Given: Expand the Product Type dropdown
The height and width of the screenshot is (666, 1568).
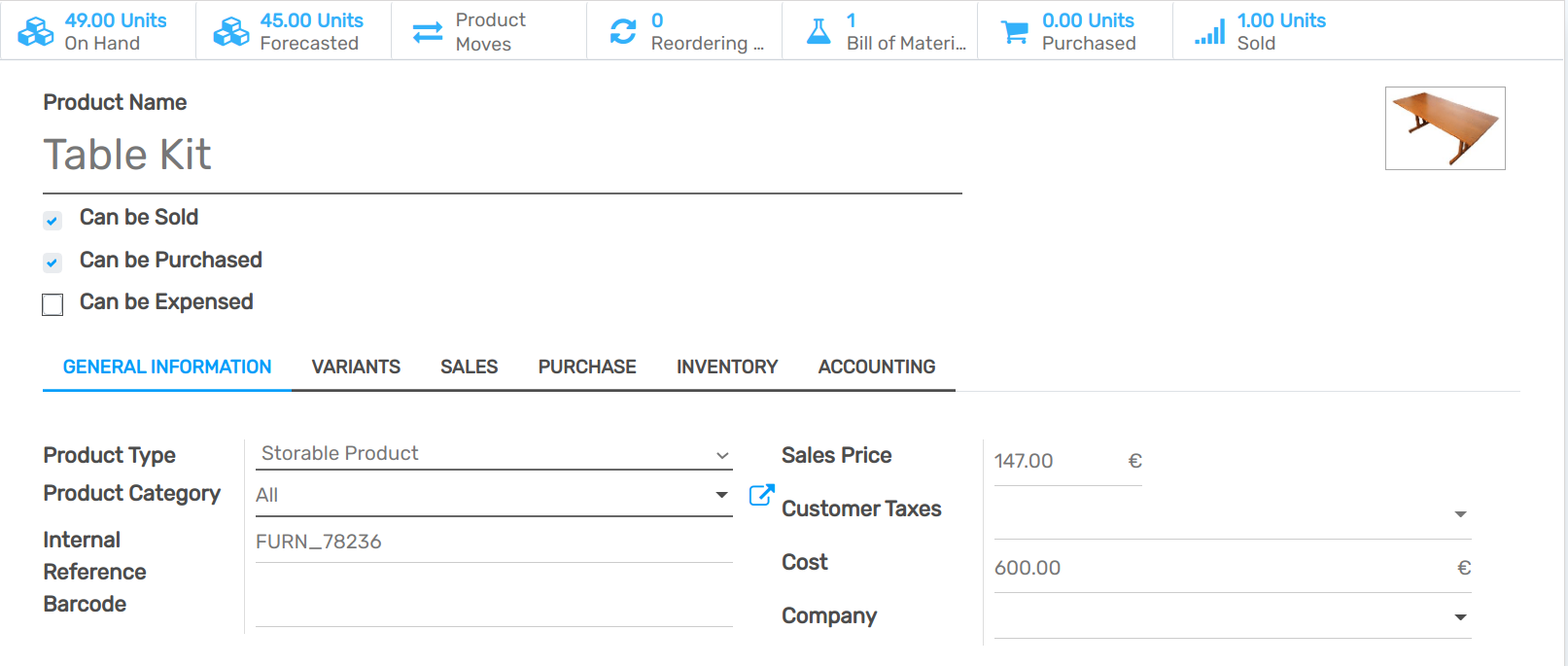Looking at the screenshot, I should point(494,454).
